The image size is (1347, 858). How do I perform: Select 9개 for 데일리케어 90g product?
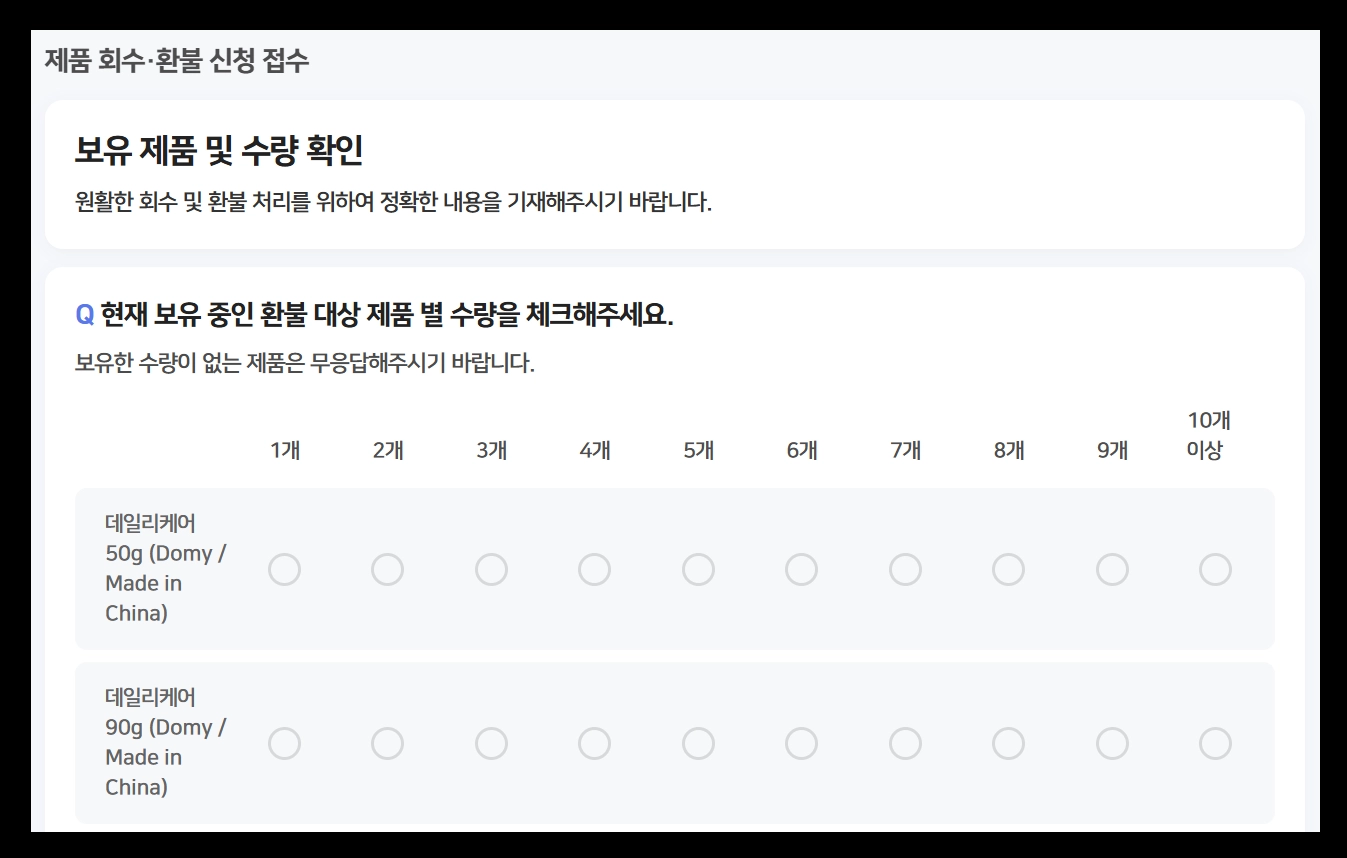click(1112, 743)
